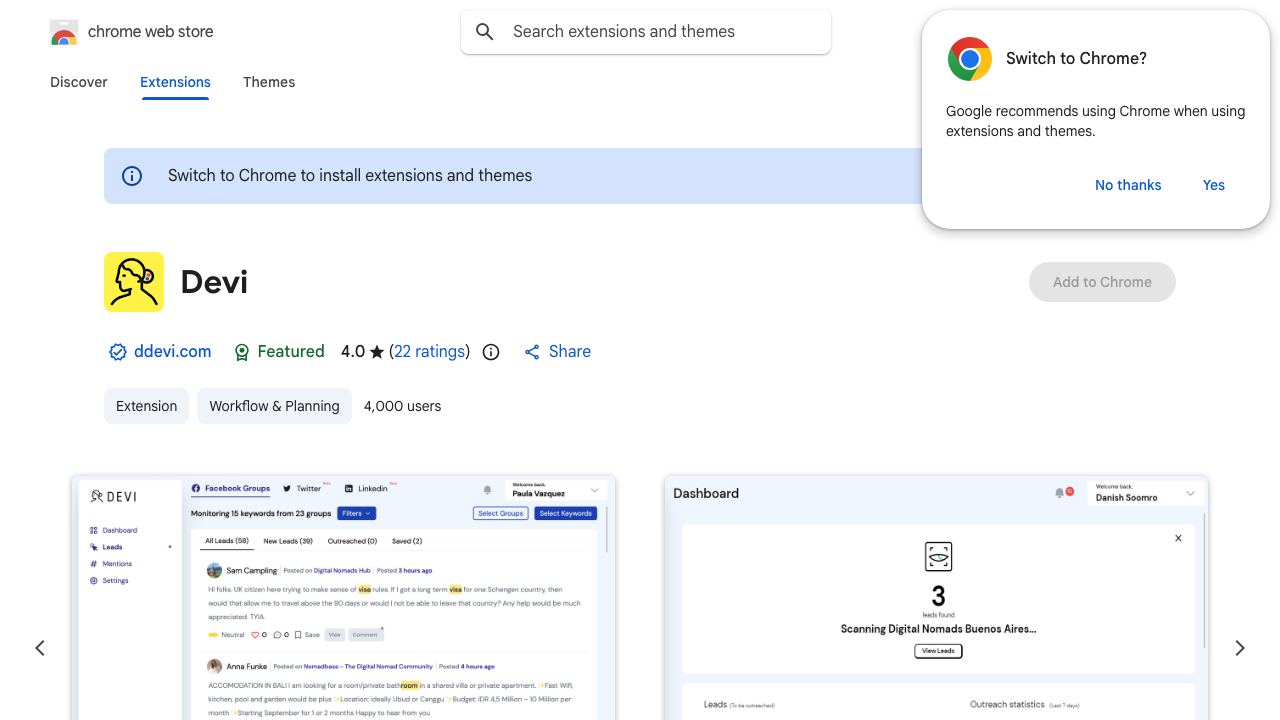Visit the ddevi.com publisher link
This screenshot has height=720, width=1280.
[x=173, y=352]
